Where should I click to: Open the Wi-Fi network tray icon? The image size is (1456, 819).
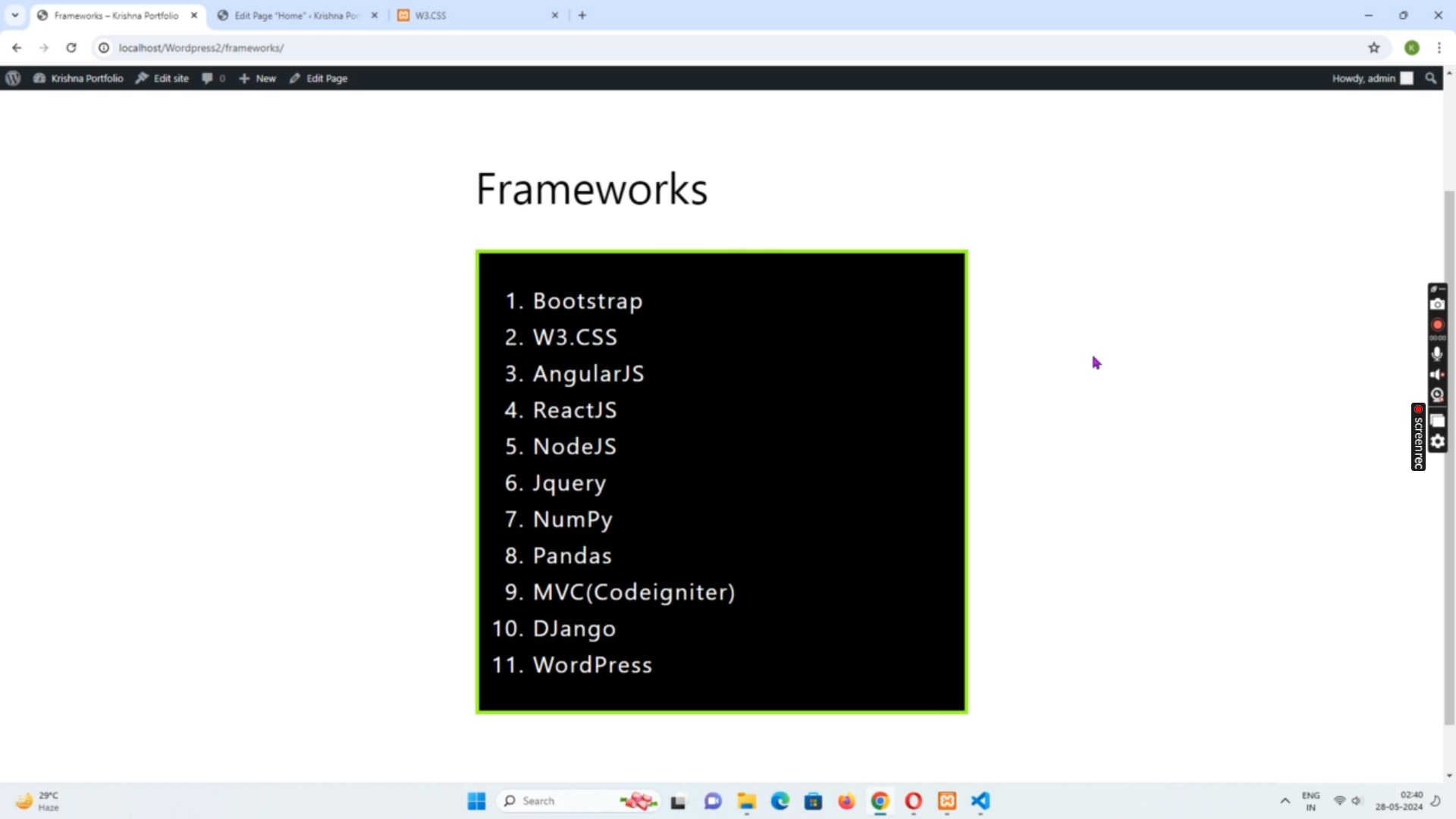coord(1339,801)
